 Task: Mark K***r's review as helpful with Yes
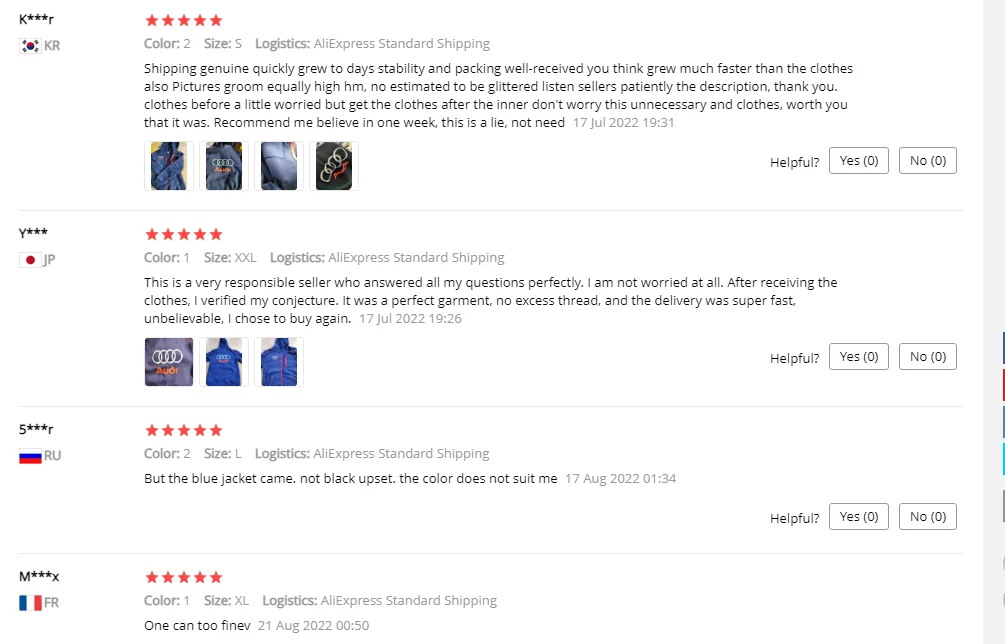pos(859,161)
